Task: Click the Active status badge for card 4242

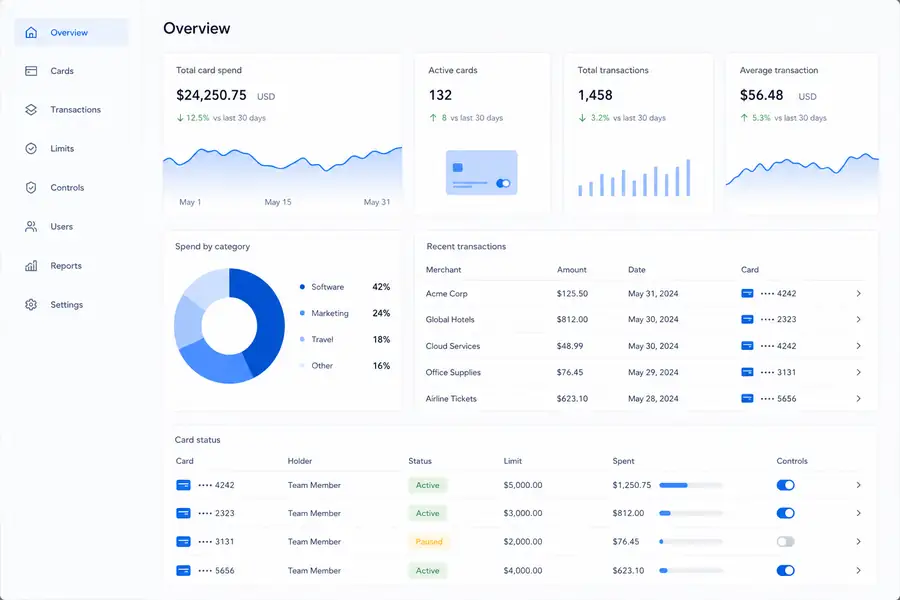Action: pos(428,485)
